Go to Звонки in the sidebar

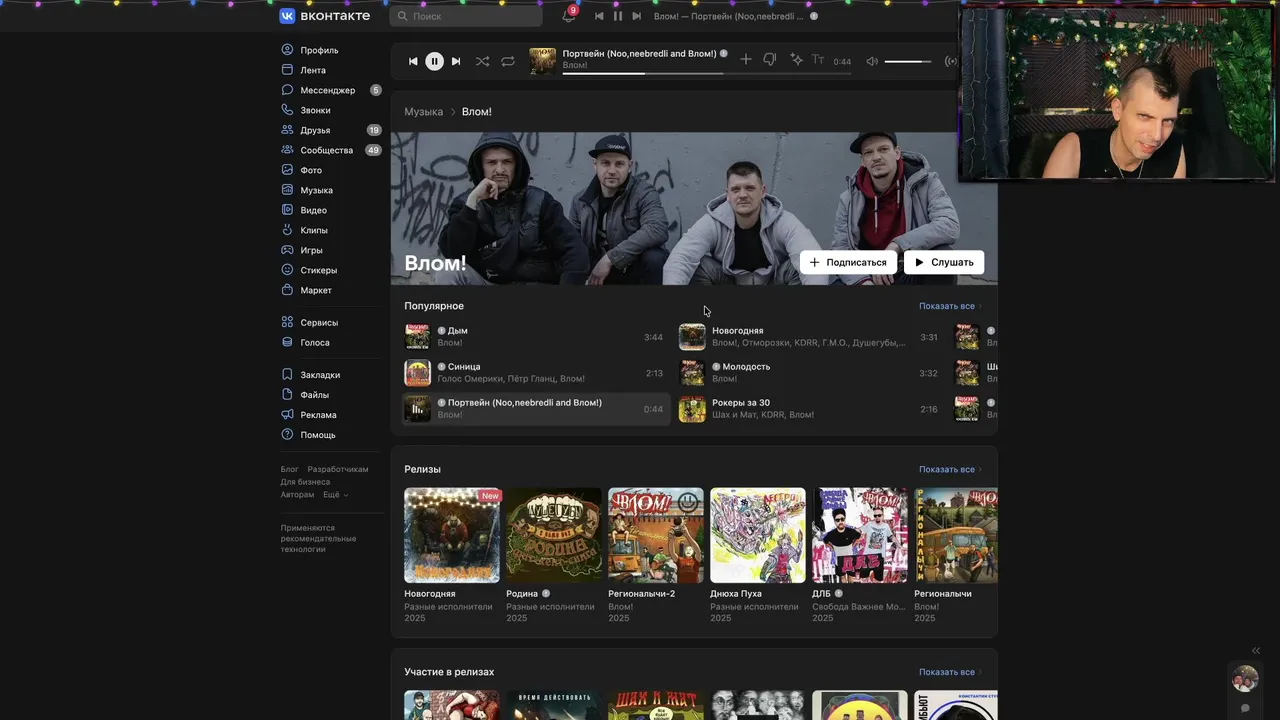pyautogui.click(x=315, y=110)
